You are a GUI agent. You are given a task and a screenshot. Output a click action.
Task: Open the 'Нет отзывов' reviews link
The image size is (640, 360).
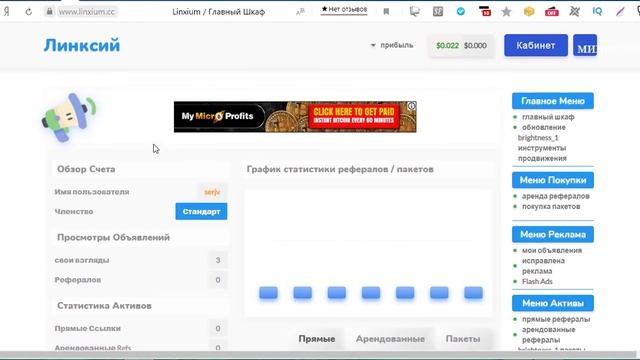[x=344, y=9]
